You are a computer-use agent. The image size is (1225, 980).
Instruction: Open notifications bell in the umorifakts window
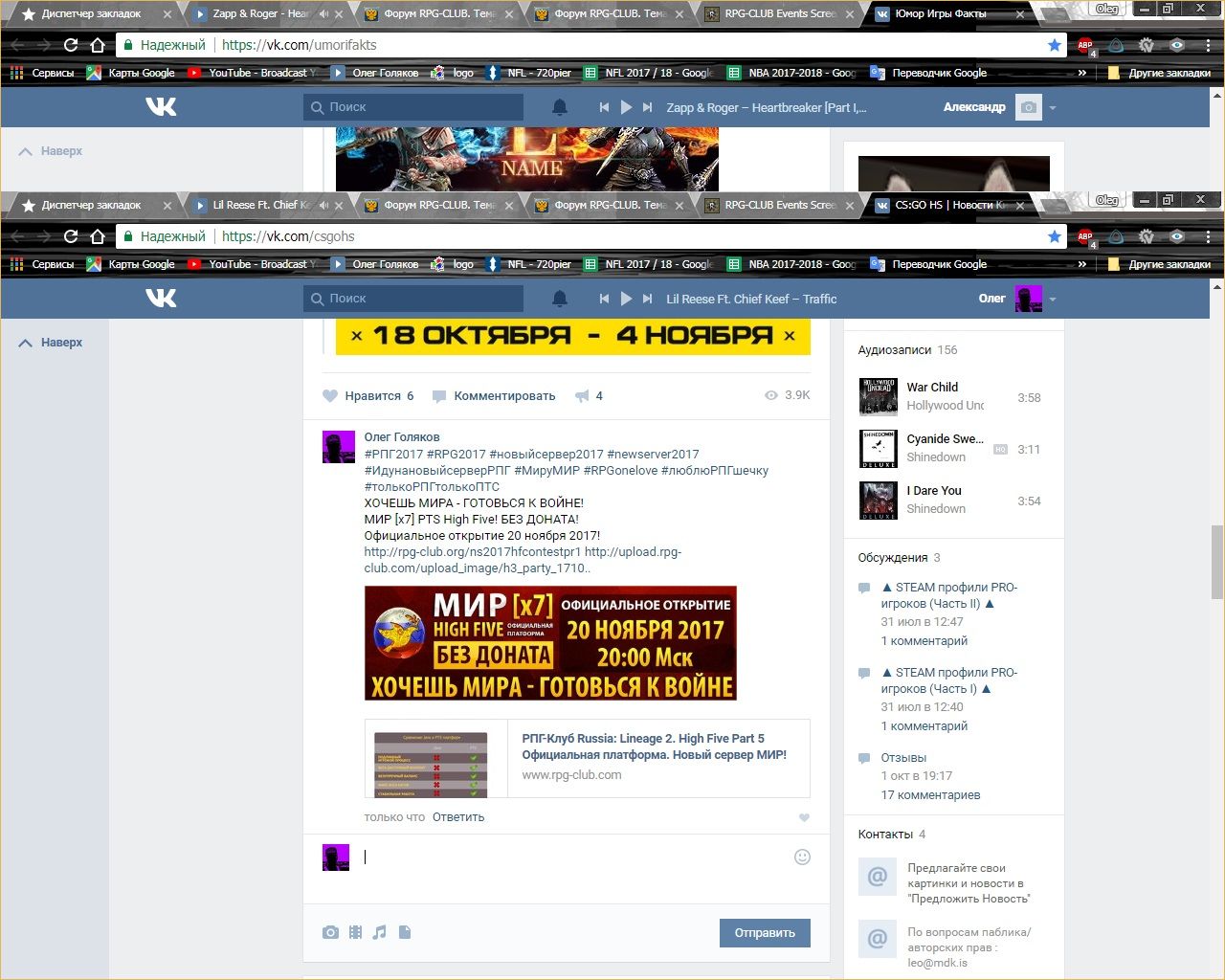pyautogui.click(x=560, y=107)
